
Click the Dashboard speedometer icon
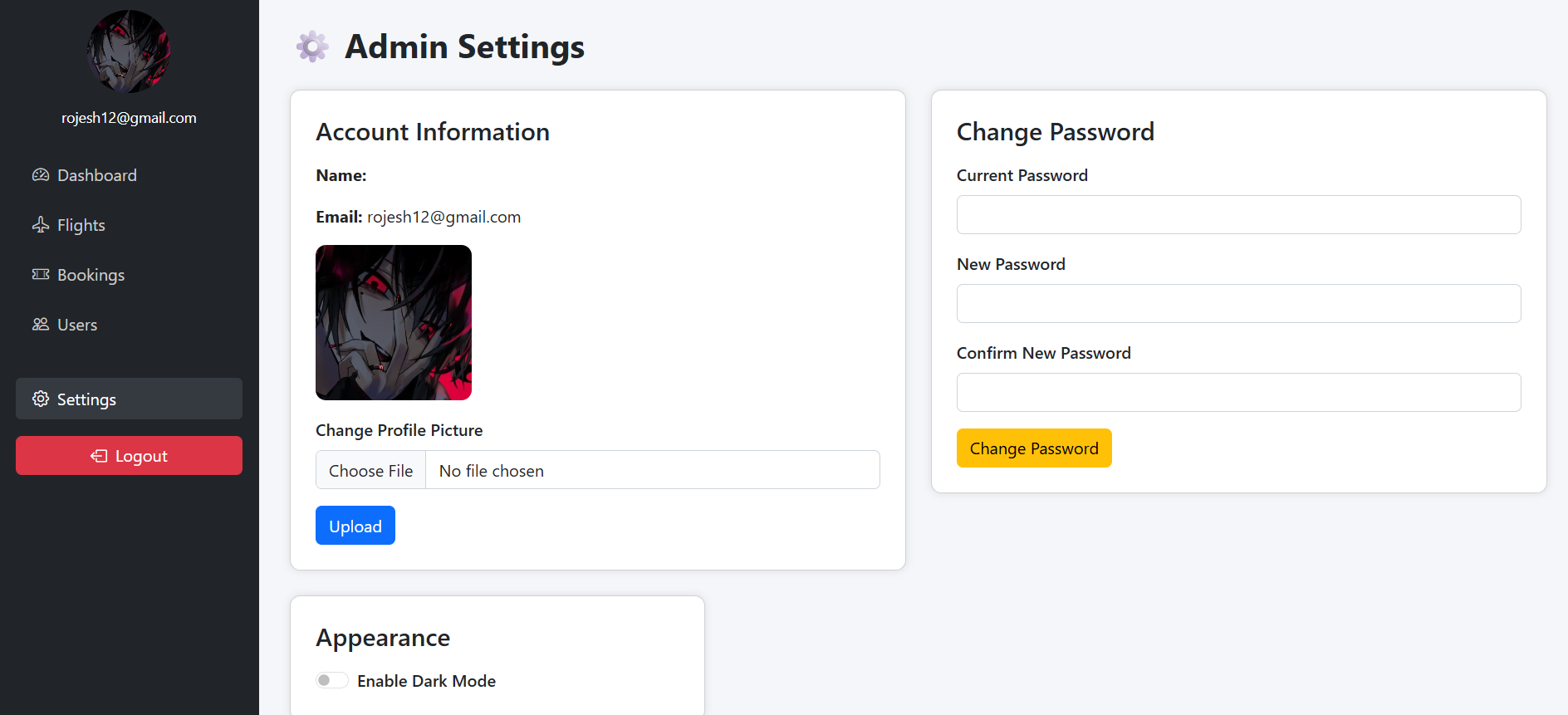tap(41, 175)
